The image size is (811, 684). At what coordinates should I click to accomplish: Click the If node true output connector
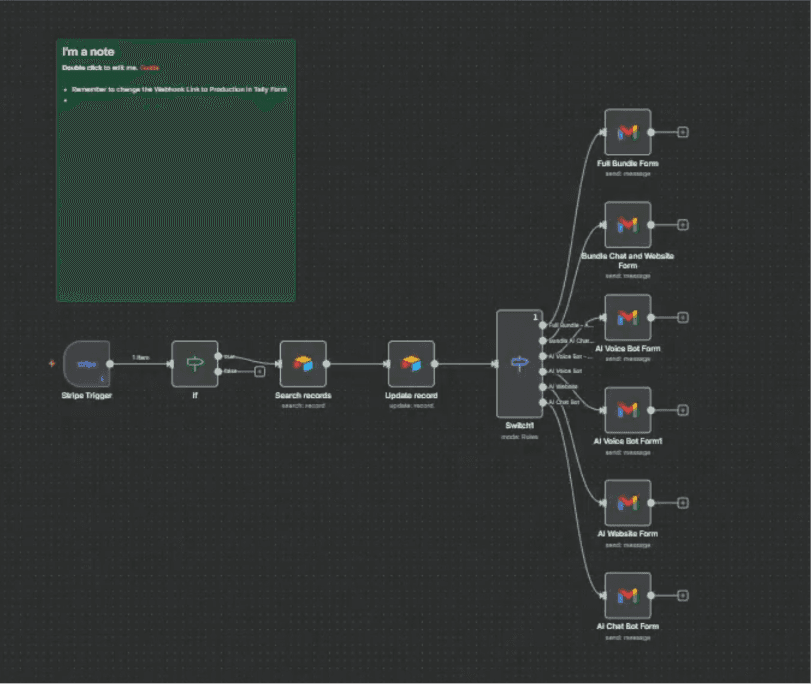coord(218,356)
